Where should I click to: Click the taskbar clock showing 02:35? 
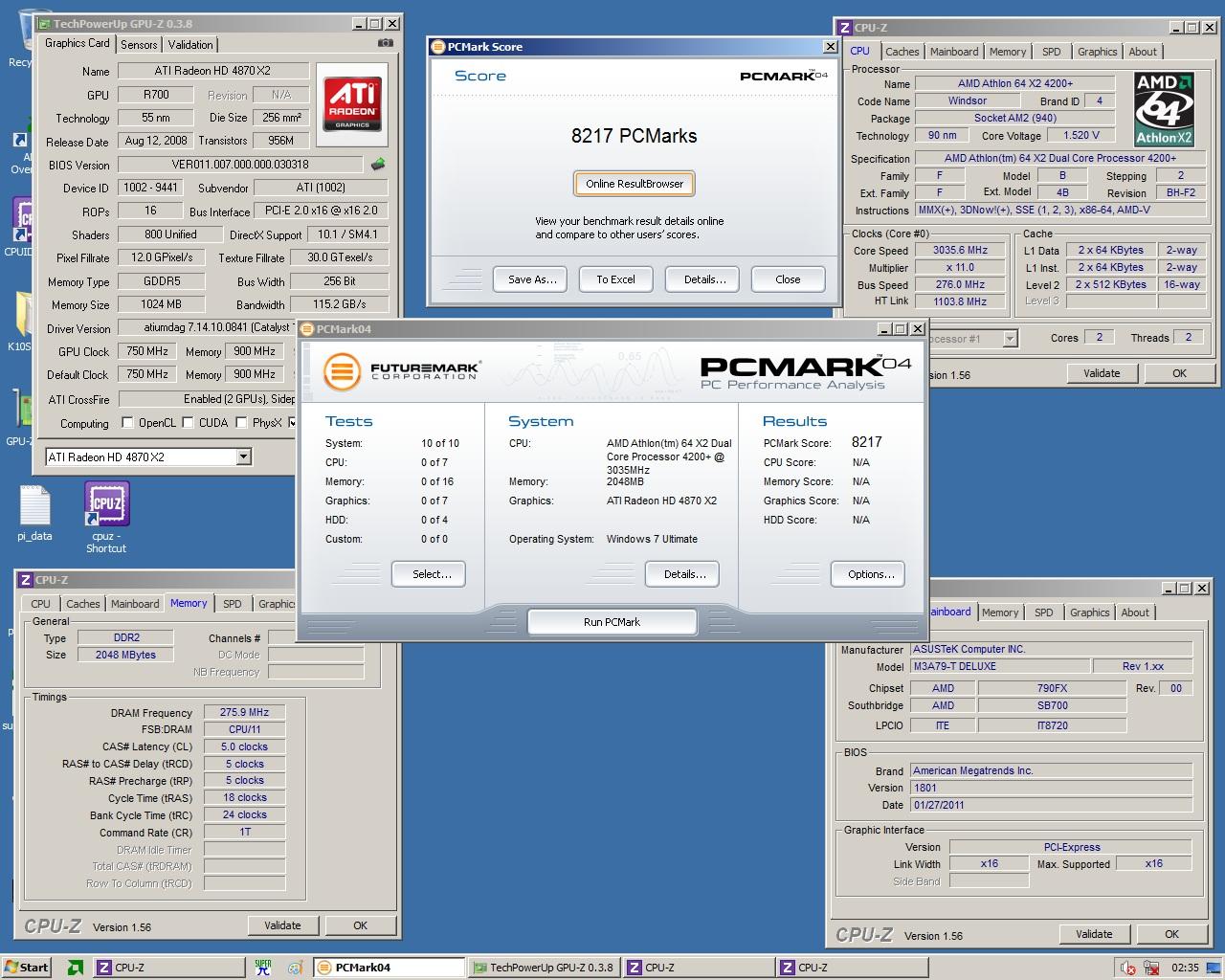click(x=1185, y=968)
